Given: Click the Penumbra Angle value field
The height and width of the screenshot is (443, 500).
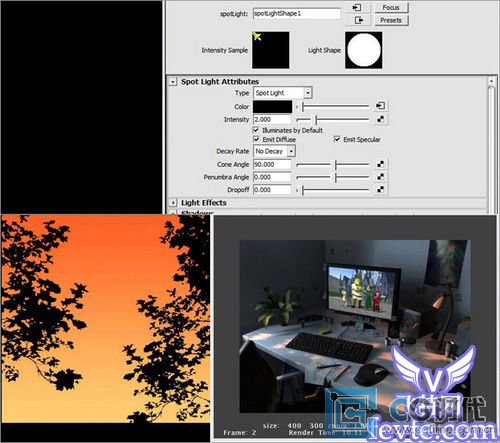Looking at the screenshot, I should 272,177.
